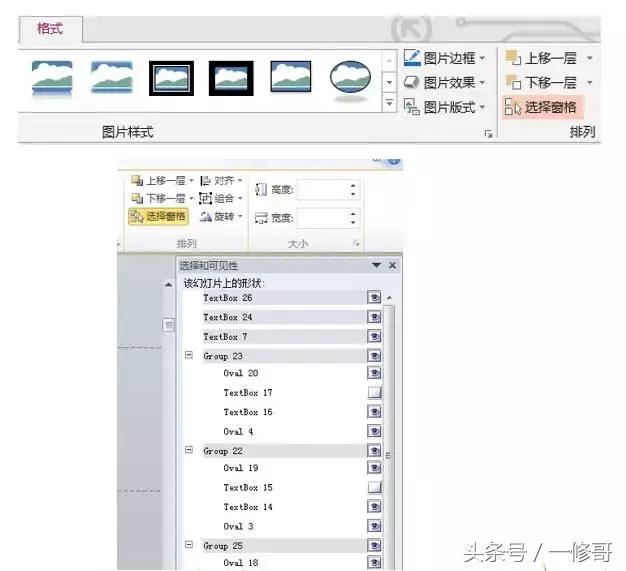
Task: Open the 大小 size dialog launcher
Action: (356, 243)
